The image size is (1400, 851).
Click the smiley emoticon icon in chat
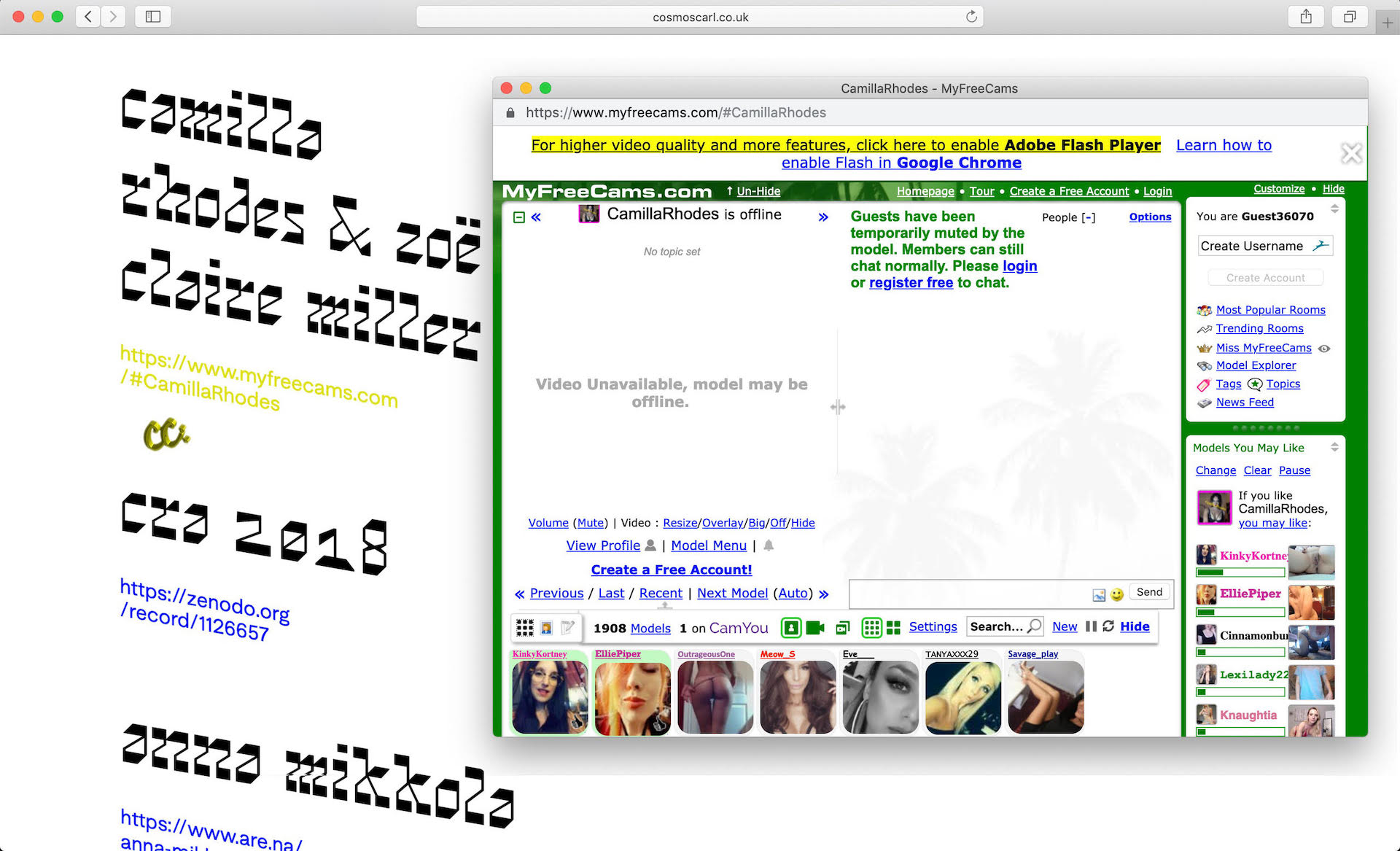tap(1116, 595)
